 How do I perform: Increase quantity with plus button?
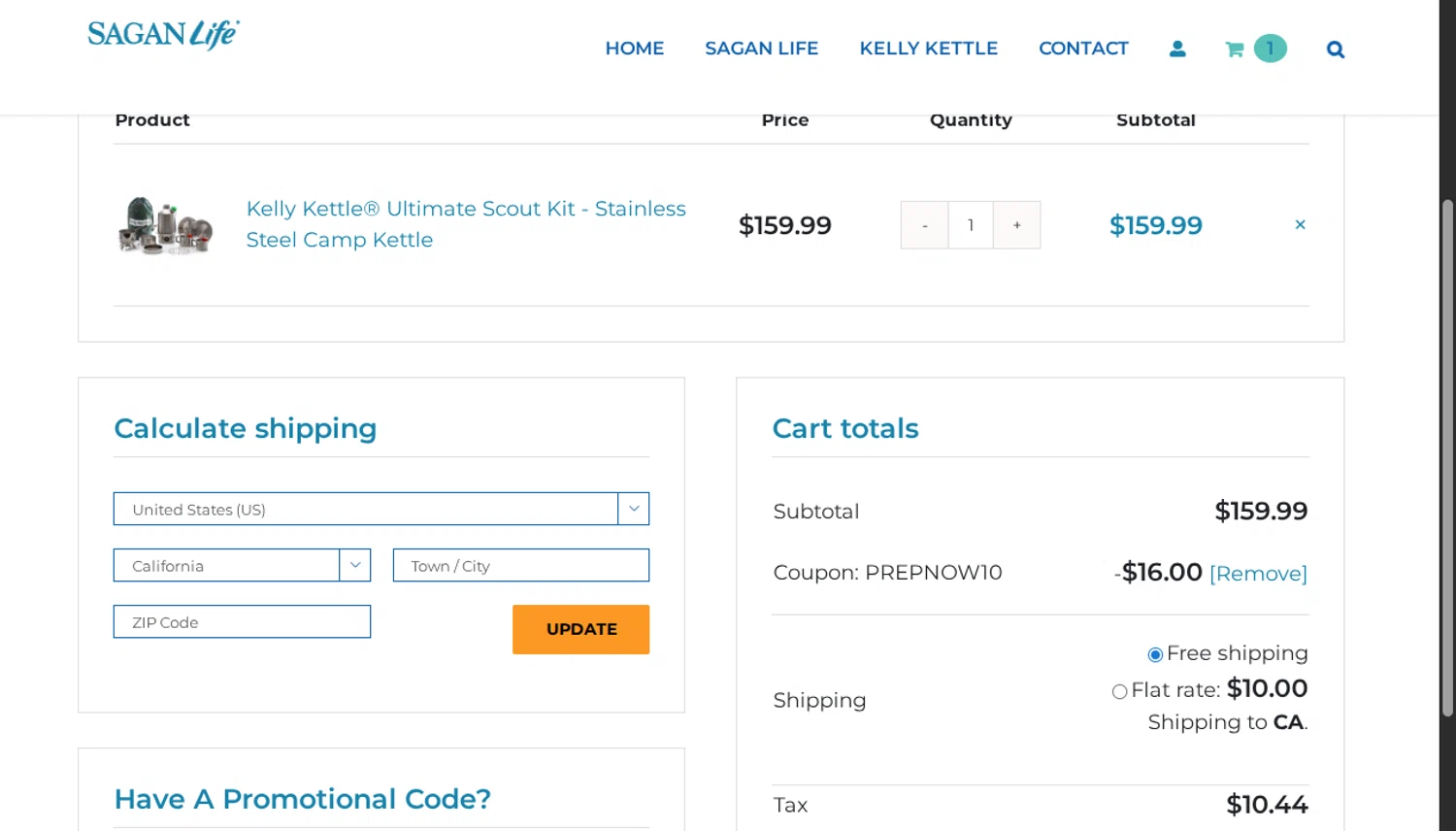tap(1017, 225)
